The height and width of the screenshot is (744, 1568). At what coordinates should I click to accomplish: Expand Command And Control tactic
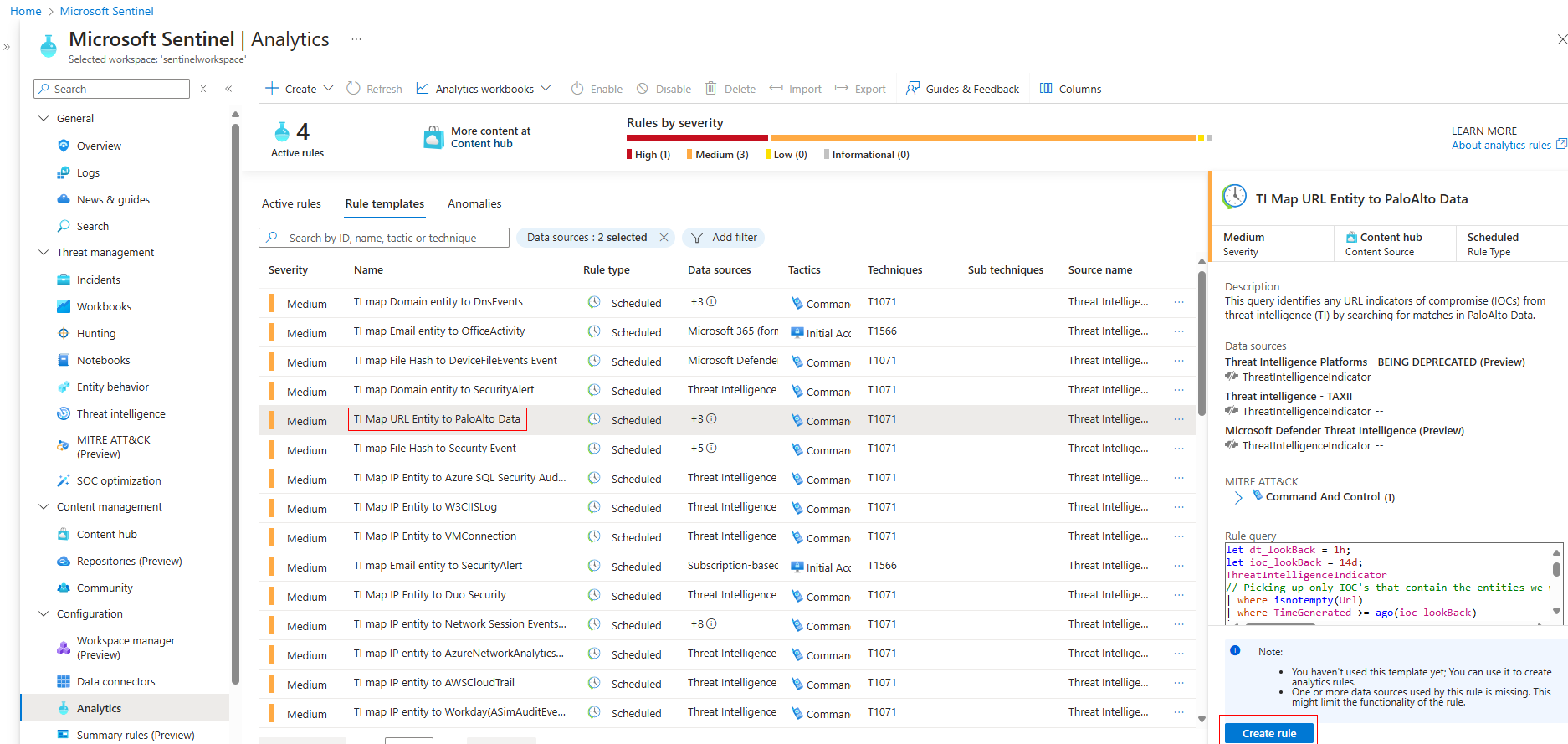[1238, 497]
